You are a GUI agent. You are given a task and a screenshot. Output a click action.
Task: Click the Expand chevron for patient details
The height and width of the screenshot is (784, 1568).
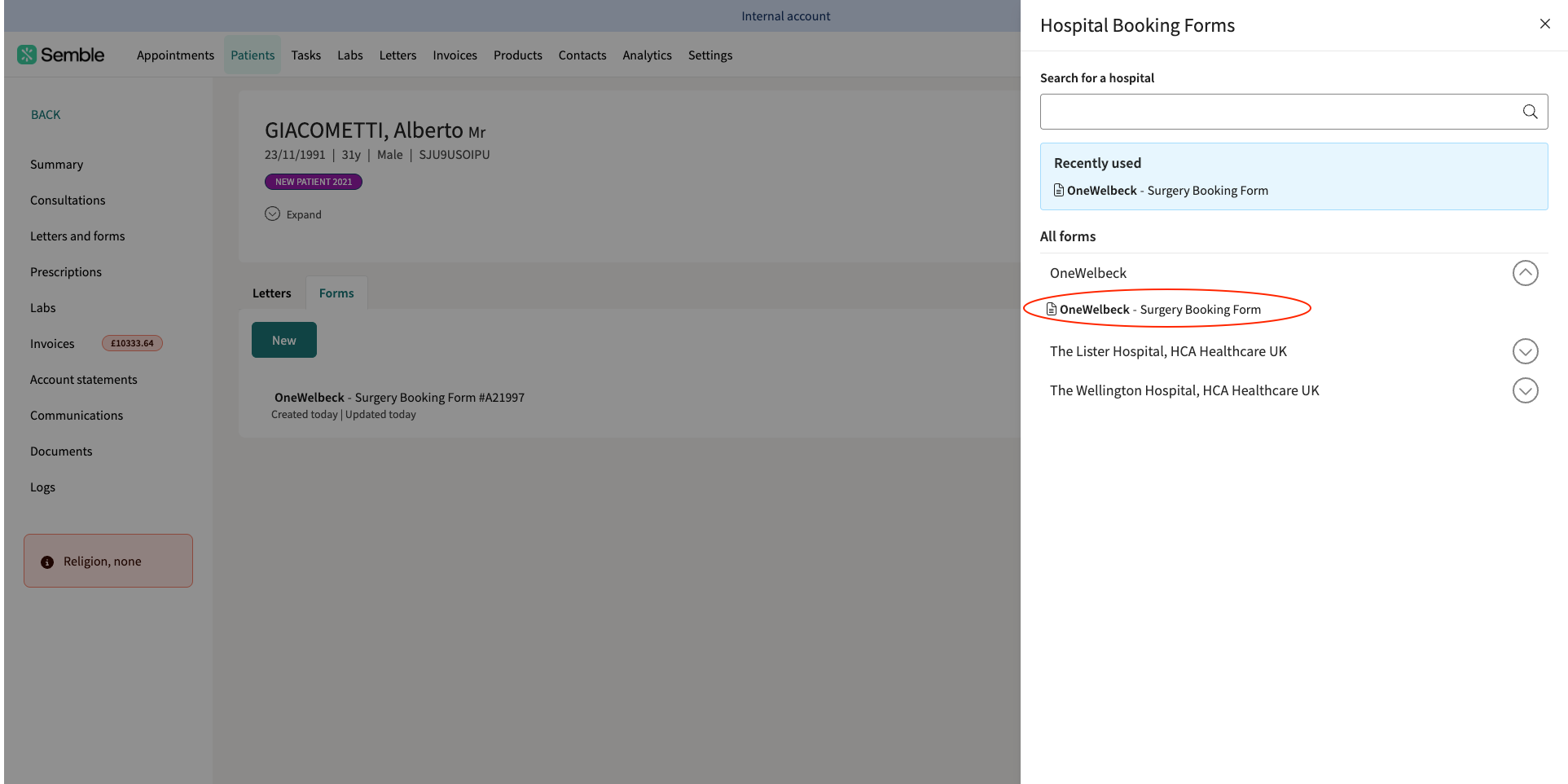[272, 214]
